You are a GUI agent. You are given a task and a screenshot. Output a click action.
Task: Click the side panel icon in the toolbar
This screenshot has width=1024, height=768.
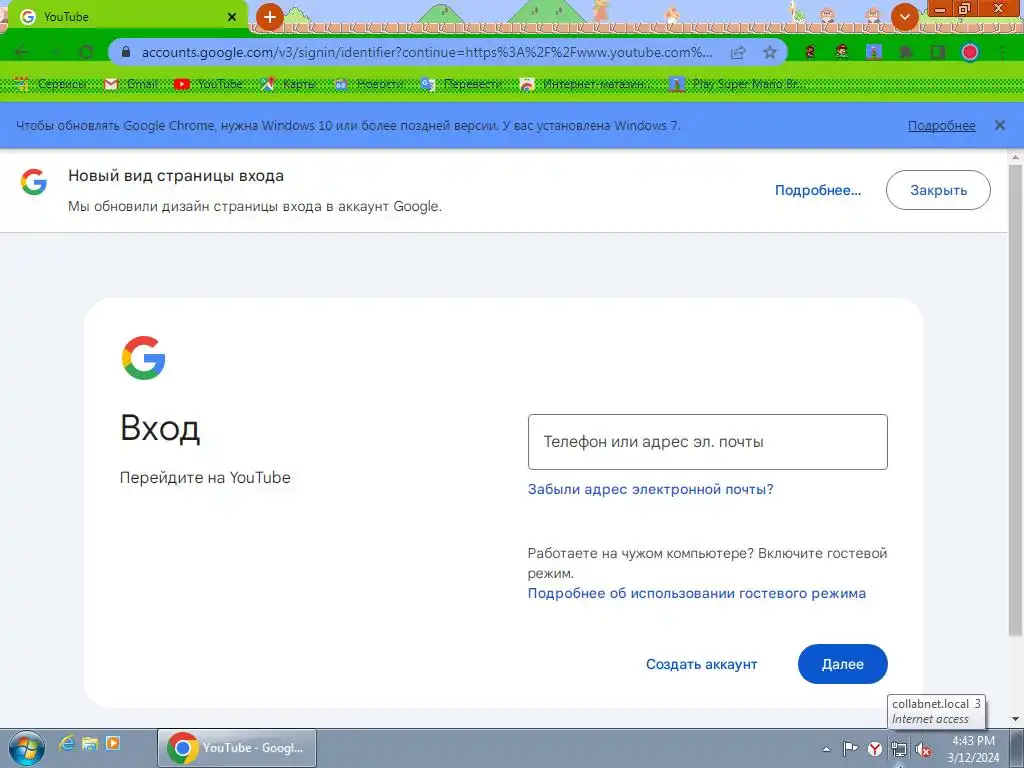click(x=938, y=52)
